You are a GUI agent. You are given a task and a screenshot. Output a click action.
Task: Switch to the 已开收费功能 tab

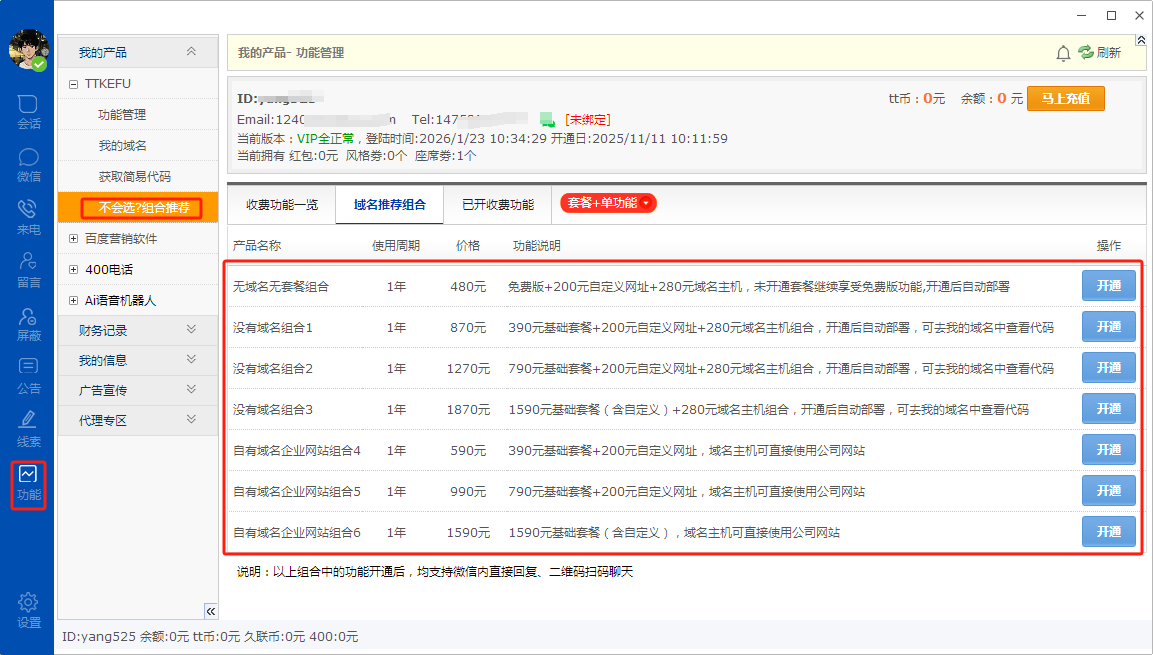click(497, 205)
